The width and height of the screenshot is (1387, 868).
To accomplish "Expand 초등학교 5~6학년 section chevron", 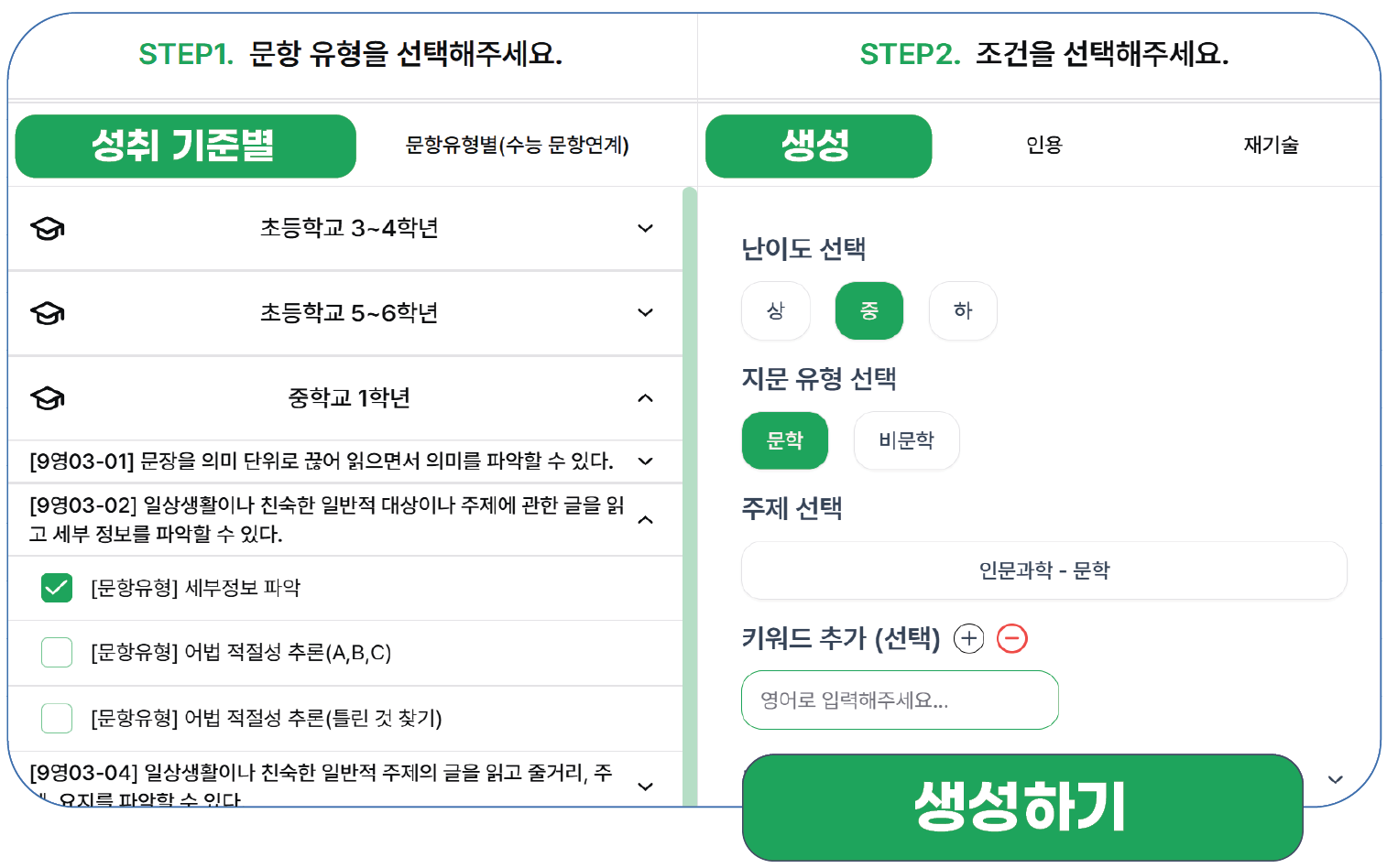I will pyautogui.click(x=646, y=313).
